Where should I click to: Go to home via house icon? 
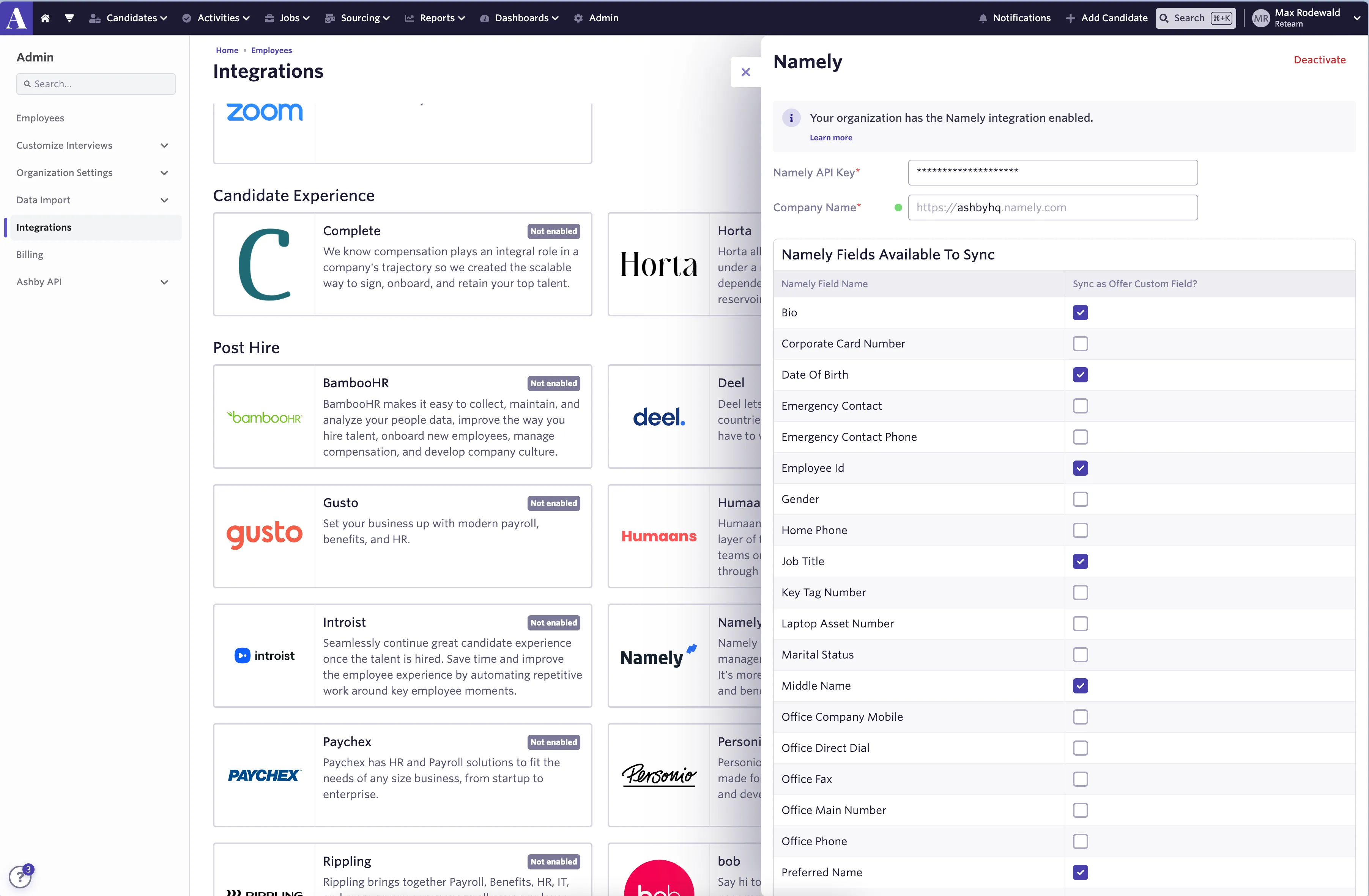pyautogui.click(x=46, y=18)
